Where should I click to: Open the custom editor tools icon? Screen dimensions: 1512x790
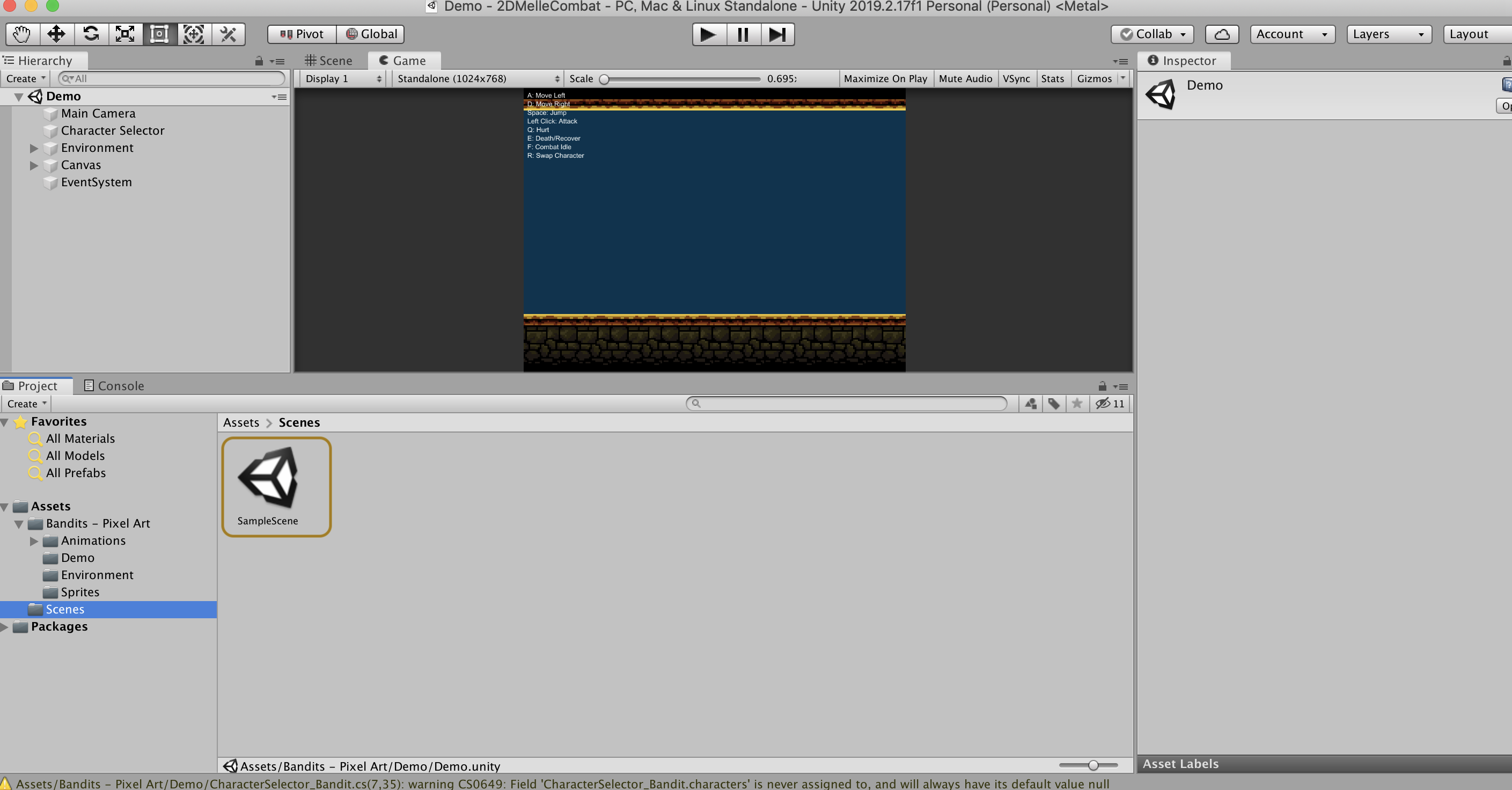(227, 34)
